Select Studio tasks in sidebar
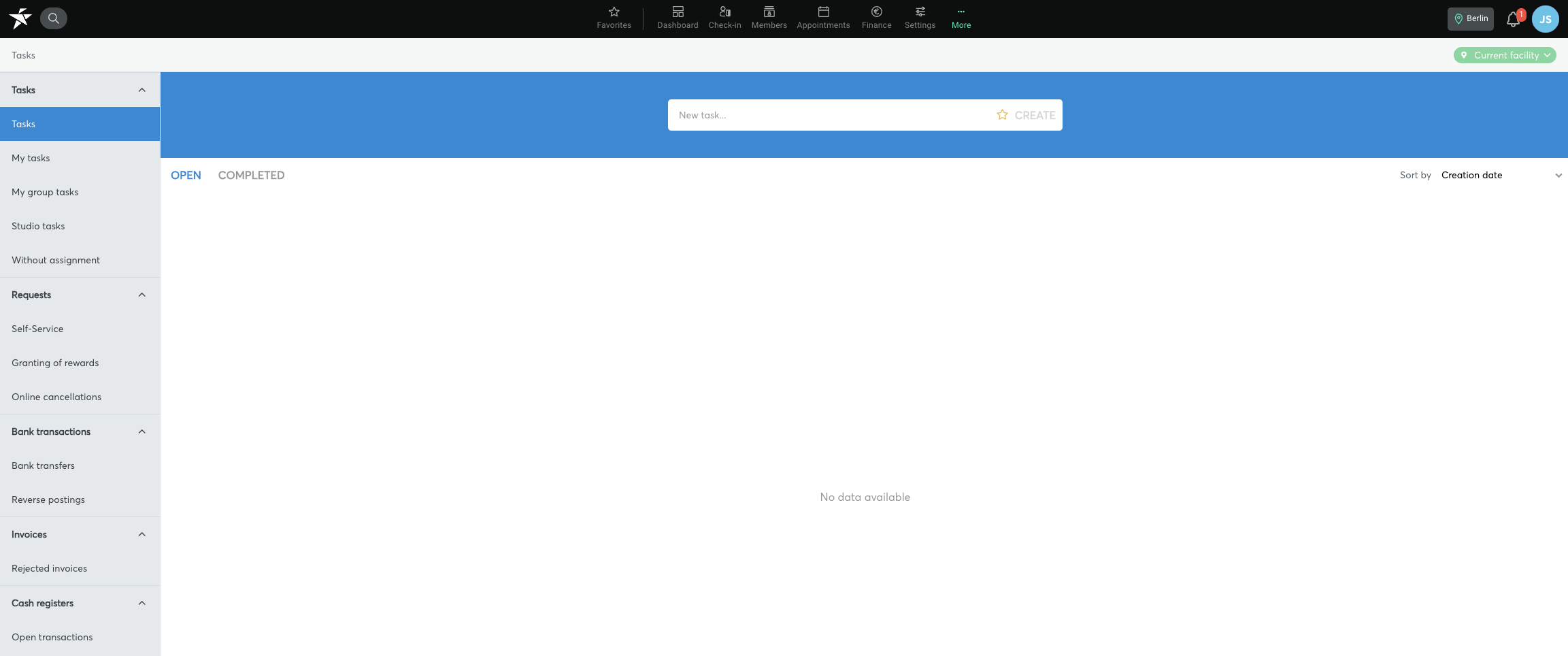The image size is (1568, 656). (x=80, y=226)
